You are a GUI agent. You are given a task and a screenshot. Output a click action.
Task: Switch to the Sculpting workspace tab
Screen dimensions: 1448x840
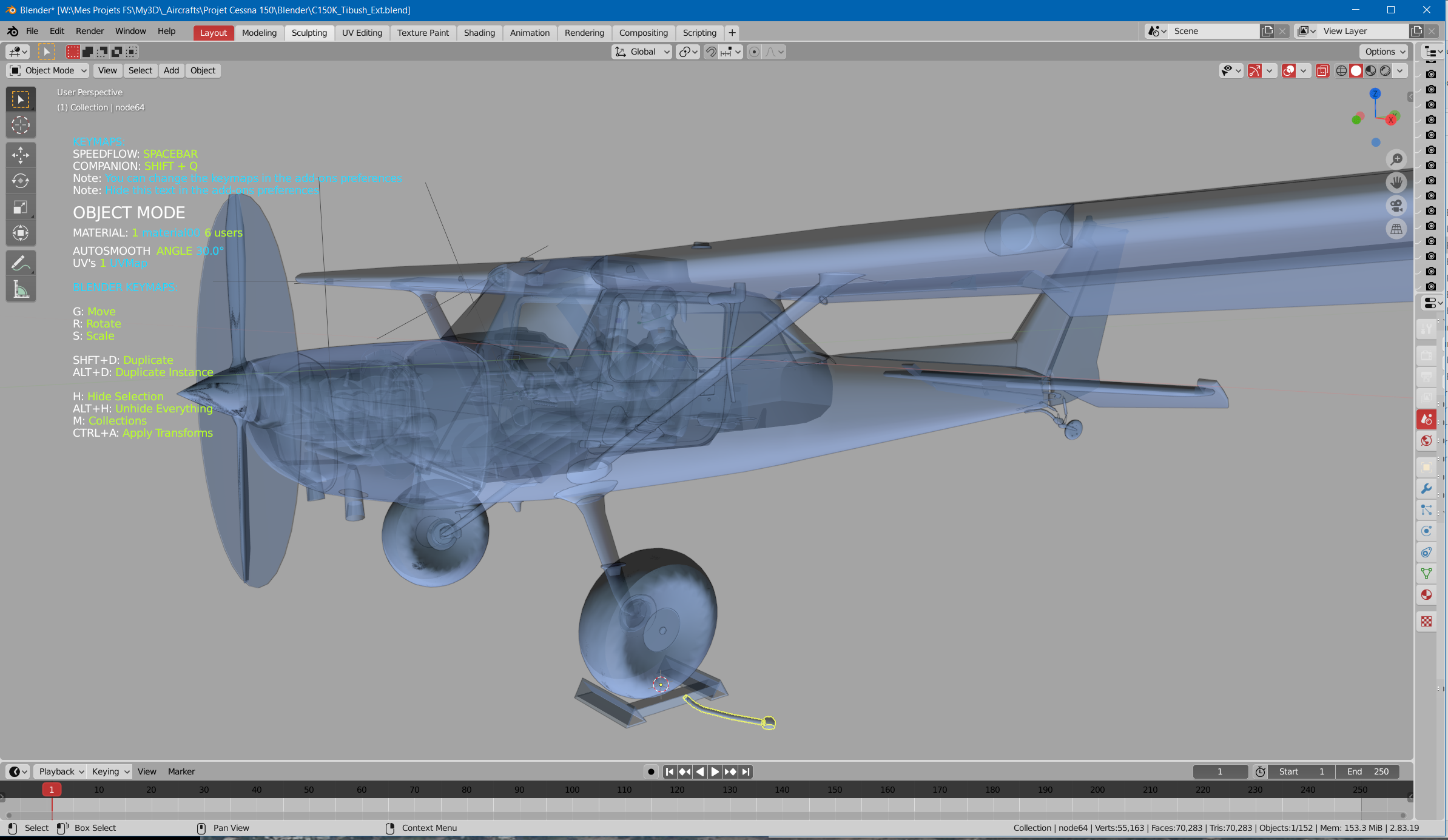(309, 33)
